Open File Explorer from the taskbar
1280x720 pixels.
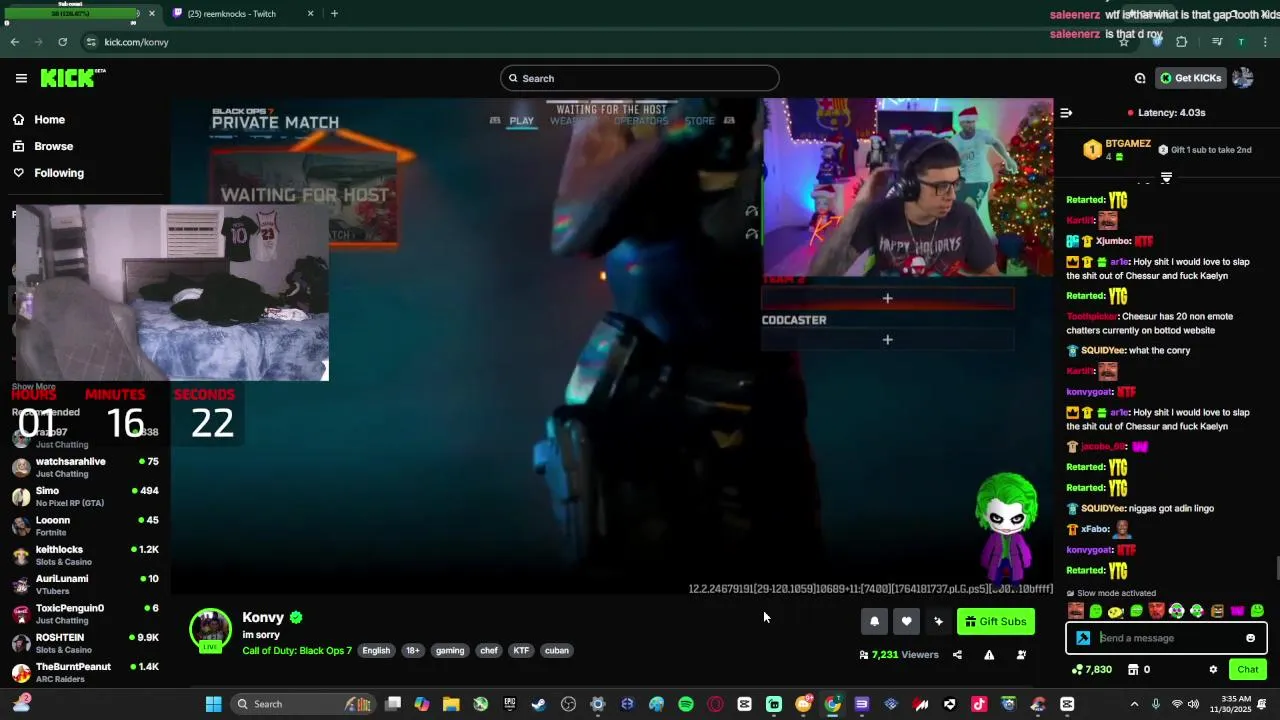pos(451,704)
